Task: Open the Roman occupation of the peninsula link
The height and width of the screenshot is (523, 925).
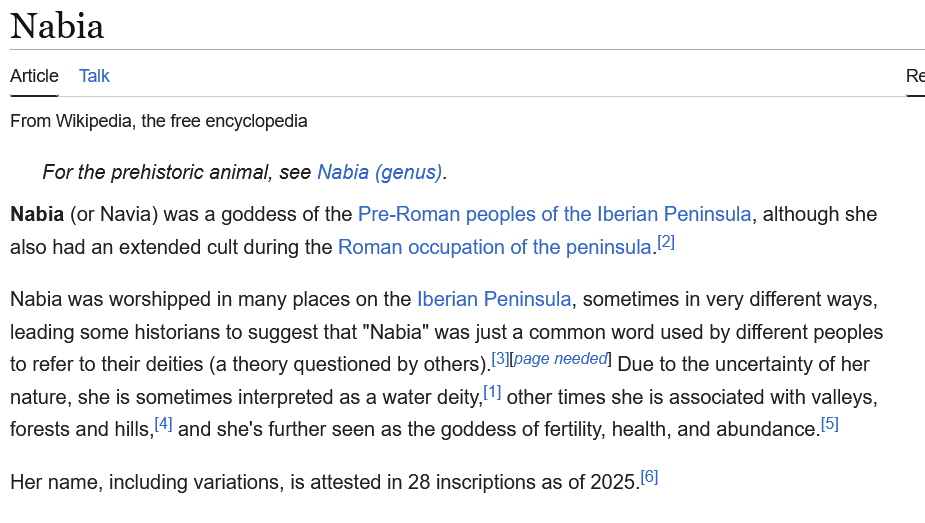Action: point(494,247)
